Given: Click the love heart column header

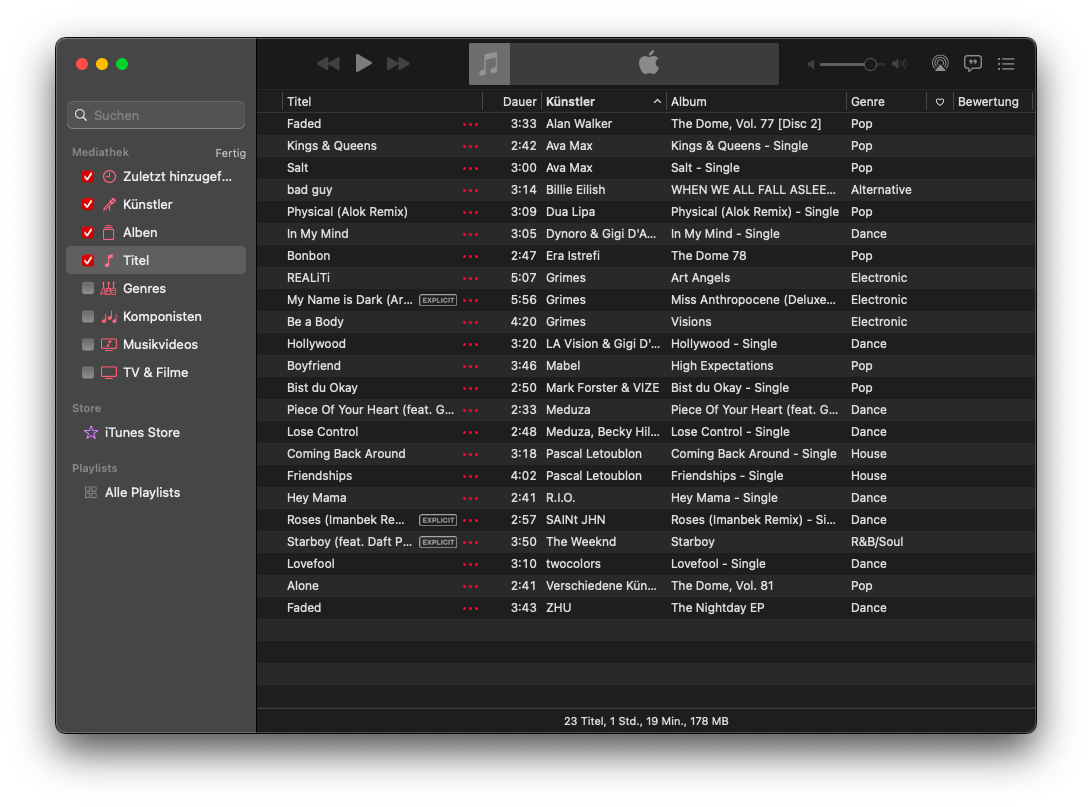Looking at the screenshot, I should pyautogui.click(x=939, y=102).
